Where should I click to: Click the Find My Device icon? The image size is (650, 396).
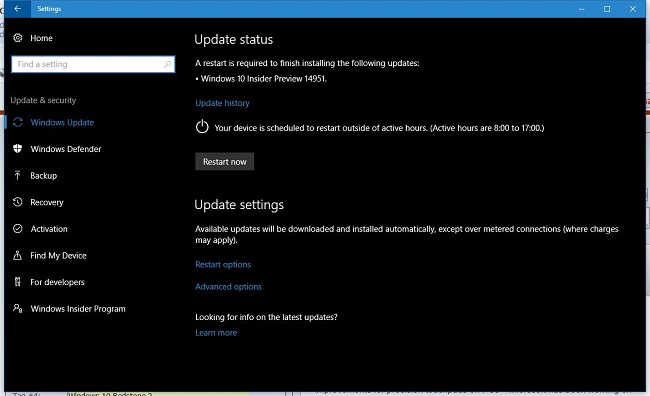(17, 255)
